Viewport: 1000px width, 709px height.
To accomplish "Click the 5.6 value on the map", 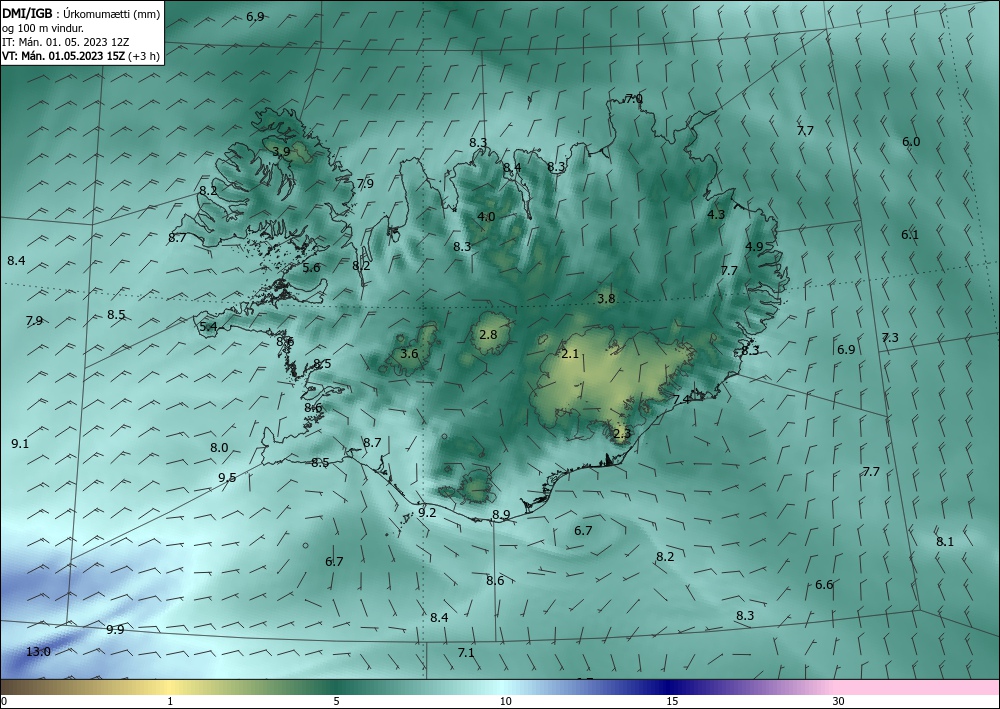I will tap(311, 268).
